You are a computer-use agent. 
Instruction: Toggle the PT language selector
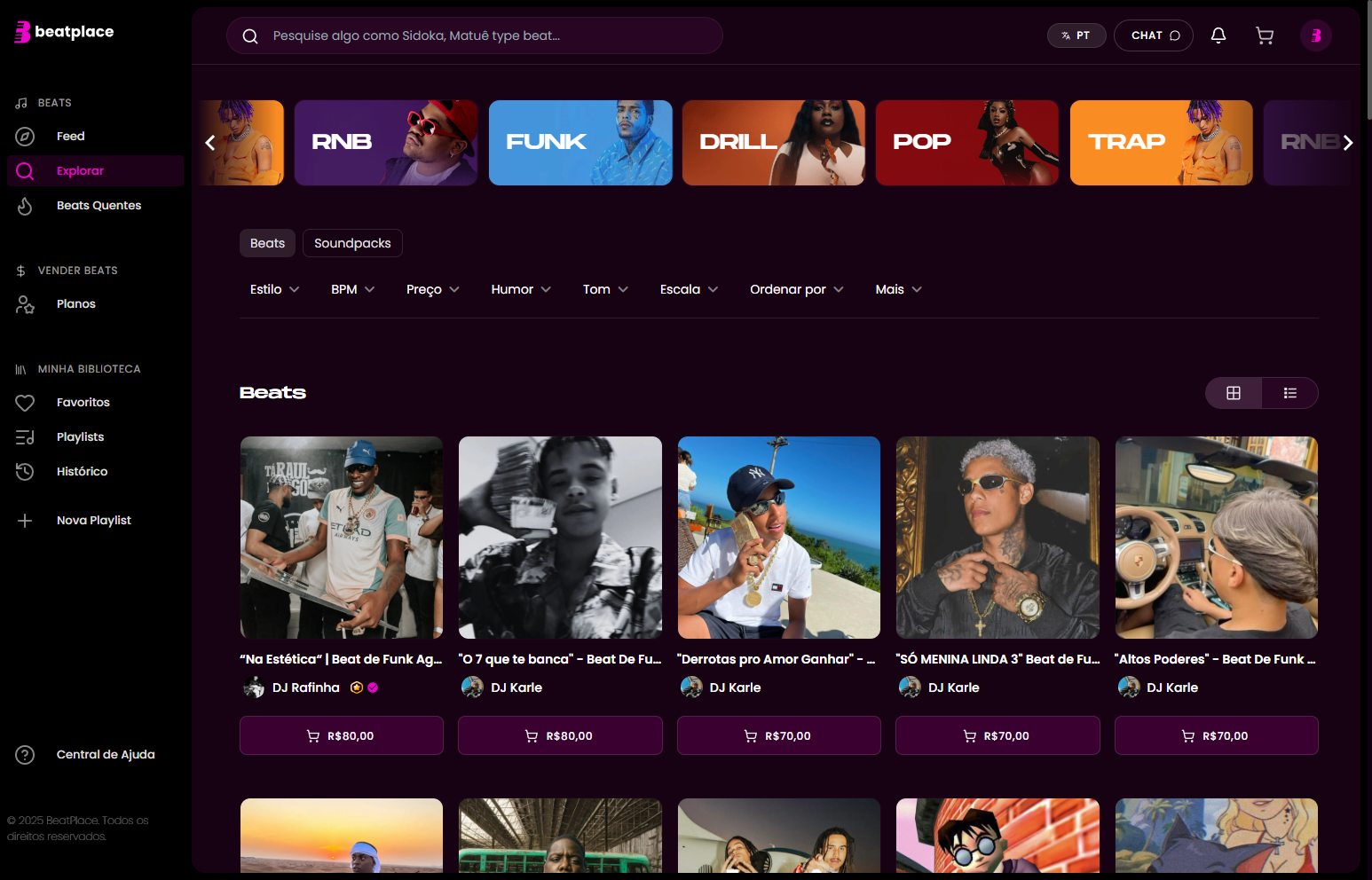click(x=1076, y=35)
